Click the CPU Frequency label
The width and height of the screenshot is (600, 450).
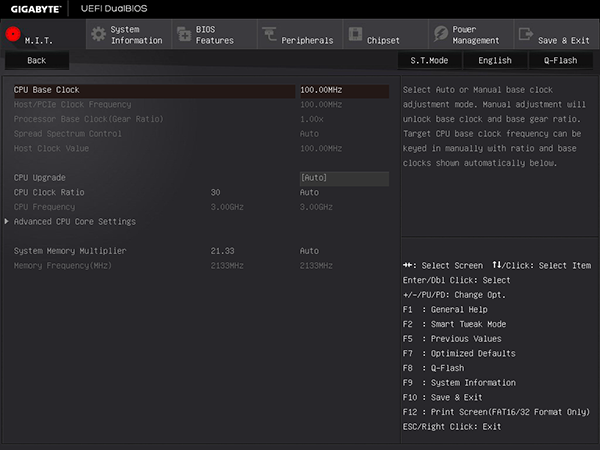click(44, 207)
